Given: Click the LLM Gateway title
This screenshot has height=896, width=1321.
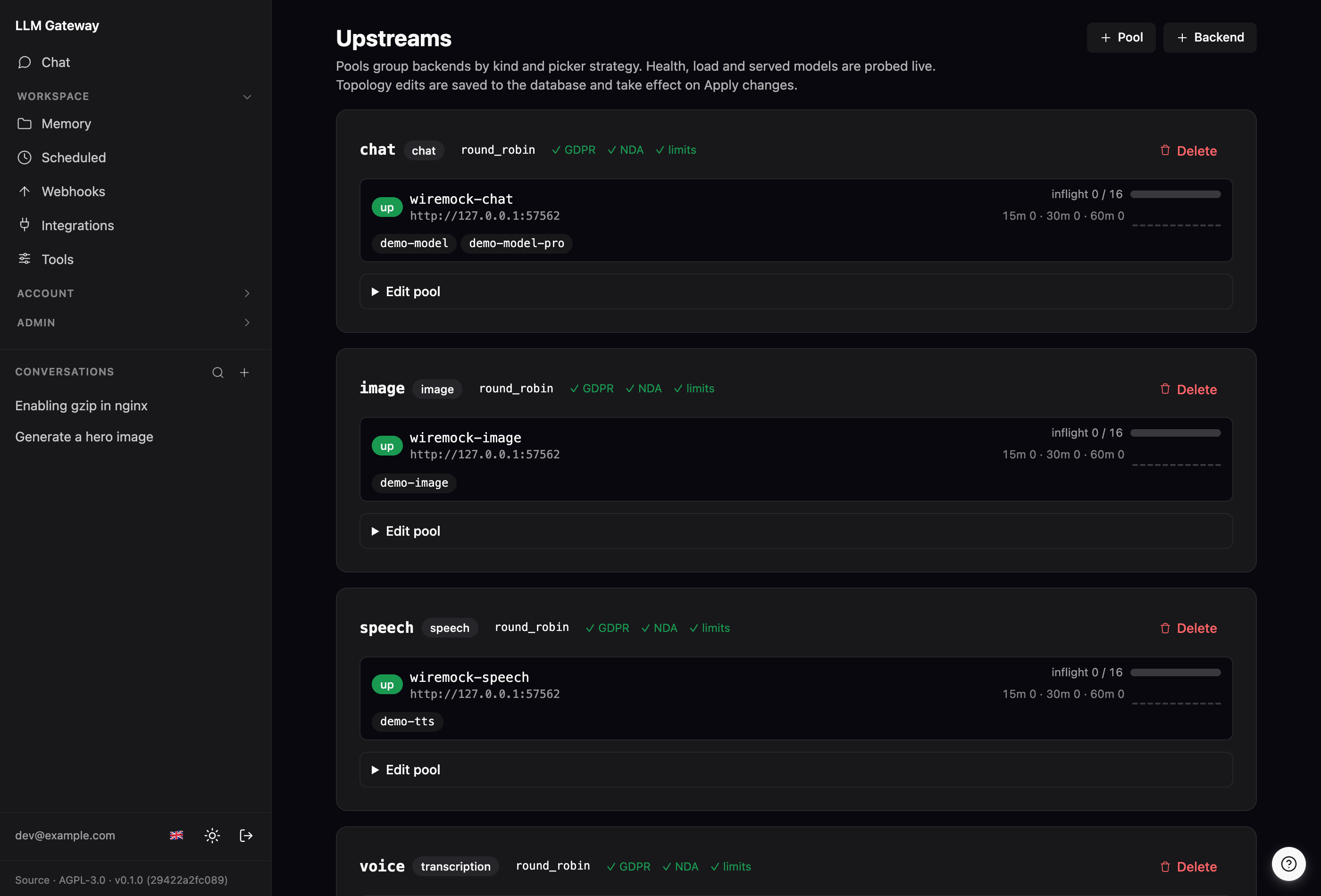Looking at the screenshot, I should (x=58, y=25).
